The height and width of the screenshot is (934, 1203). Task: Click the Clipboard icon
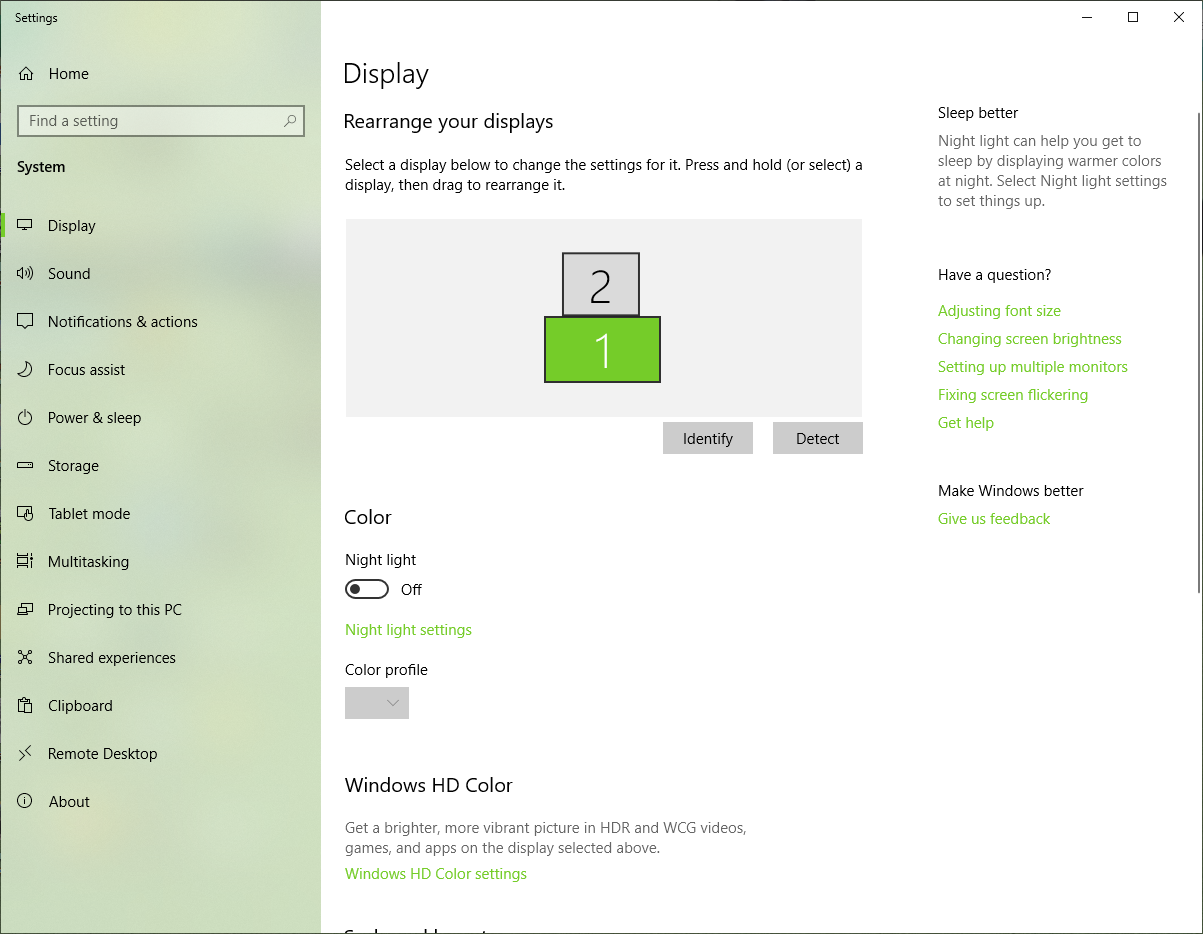pos(26,706)
